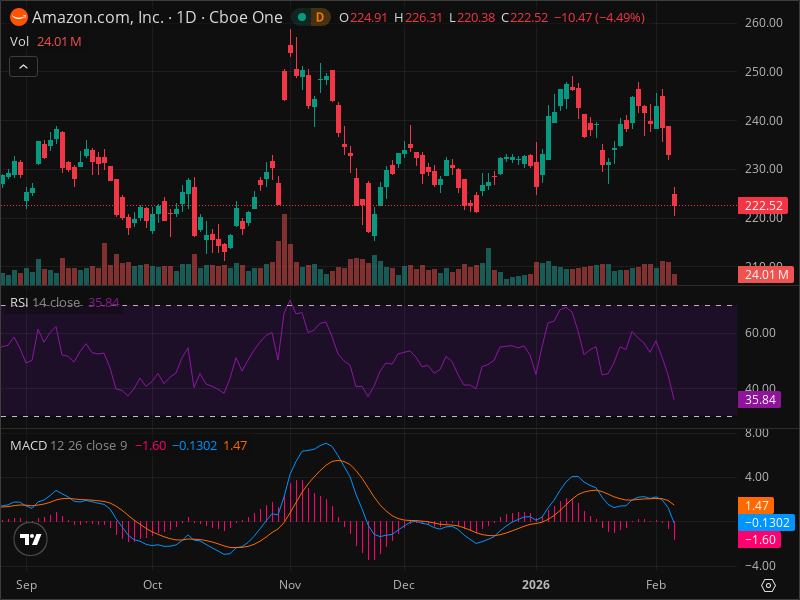Click the blue −0.1302 MACD label
The height and width of the screenshot is (600, 800).
click(766, 522)
